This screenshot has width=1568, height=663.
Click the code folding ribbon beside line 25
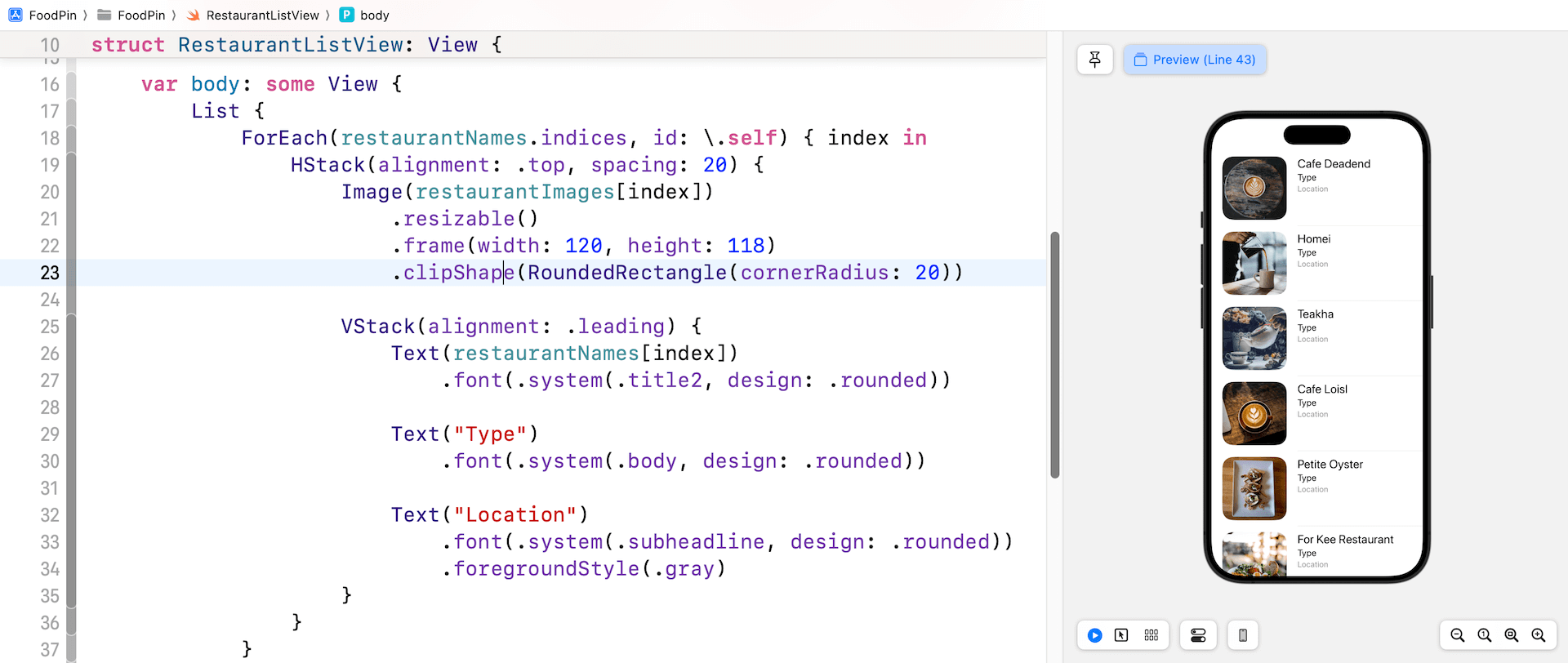point(71,327)
